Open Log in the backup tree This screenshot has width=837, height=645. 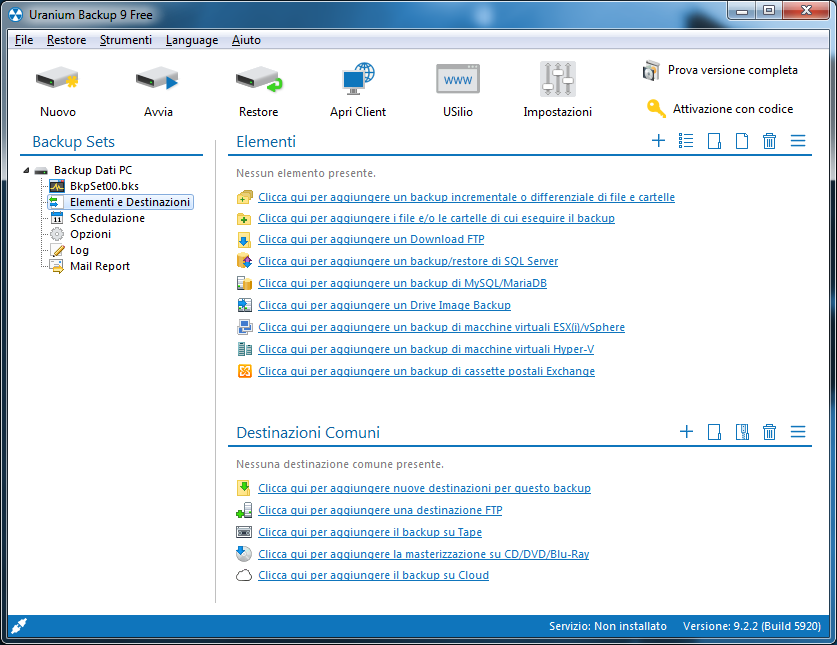click(x=80, y=250)
